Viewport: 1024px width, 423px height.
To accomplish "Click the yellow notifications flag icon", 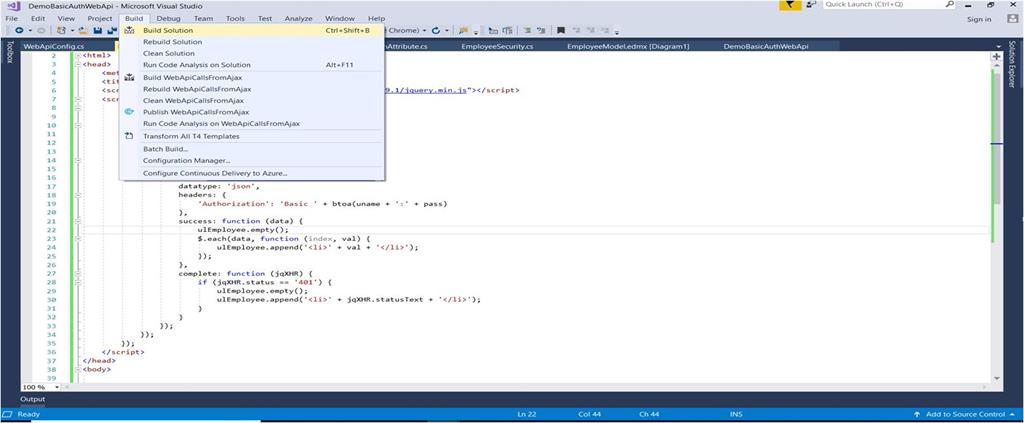I will [791, 5].
